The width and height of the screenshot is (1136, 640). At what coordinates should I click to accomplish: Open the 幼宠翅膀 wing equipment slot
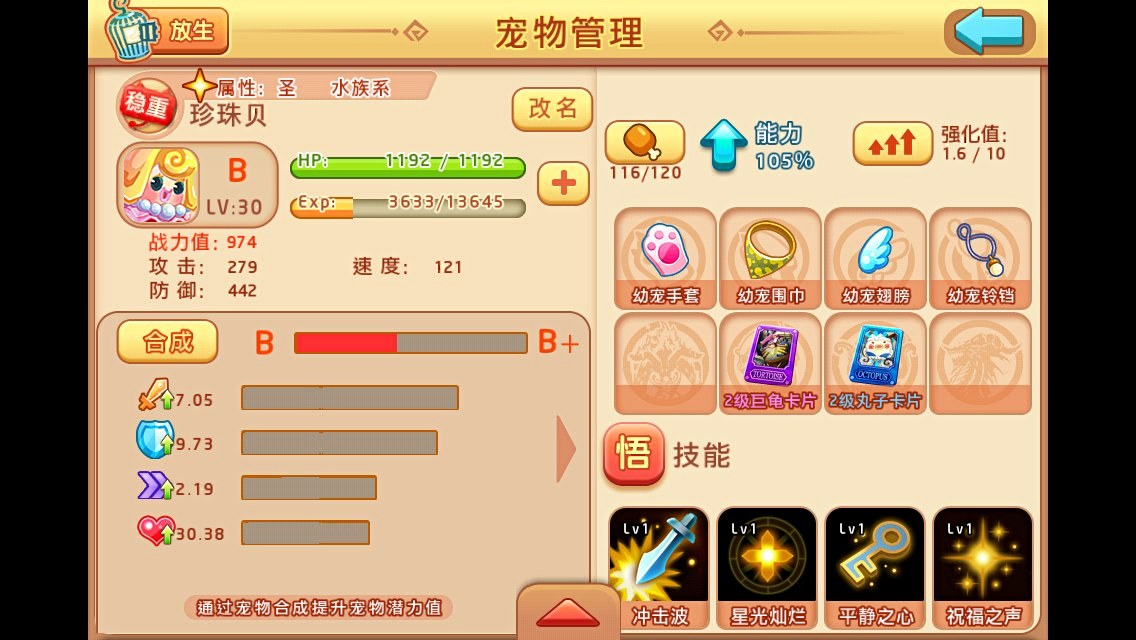[x=875, y=259]
